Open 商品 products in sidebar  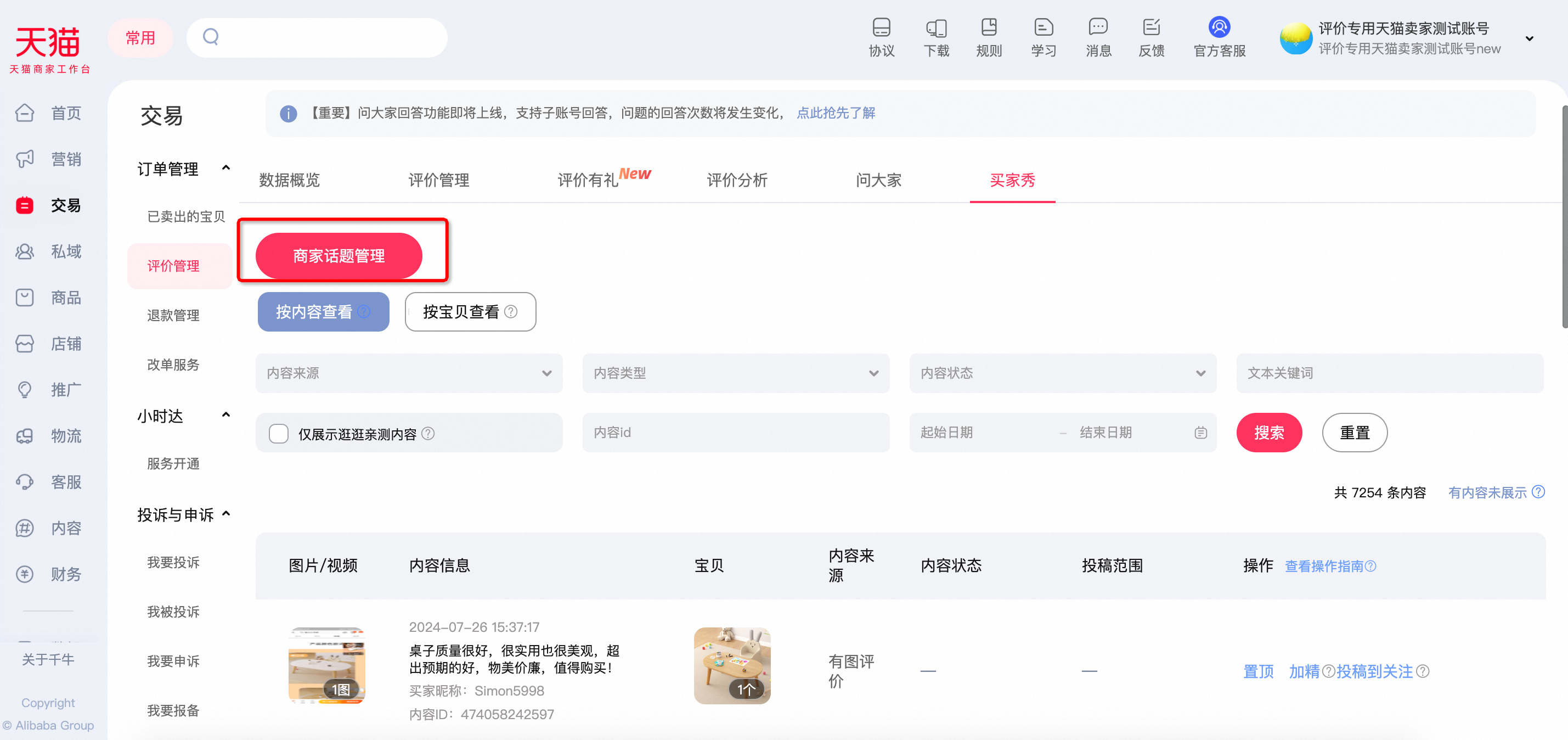click(49, 297)
